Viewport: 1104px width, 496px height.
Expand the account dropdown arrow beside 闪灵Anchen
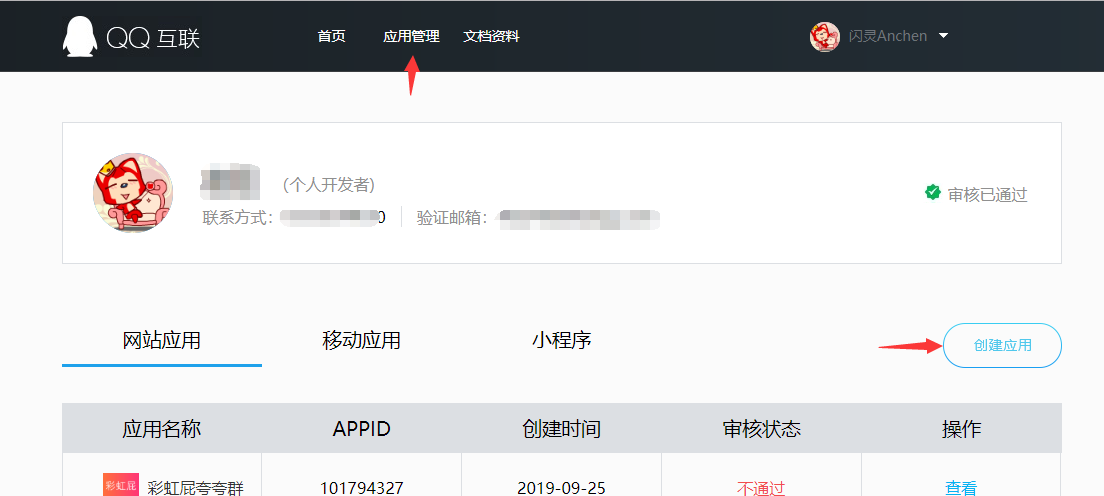tap(943, 37)
